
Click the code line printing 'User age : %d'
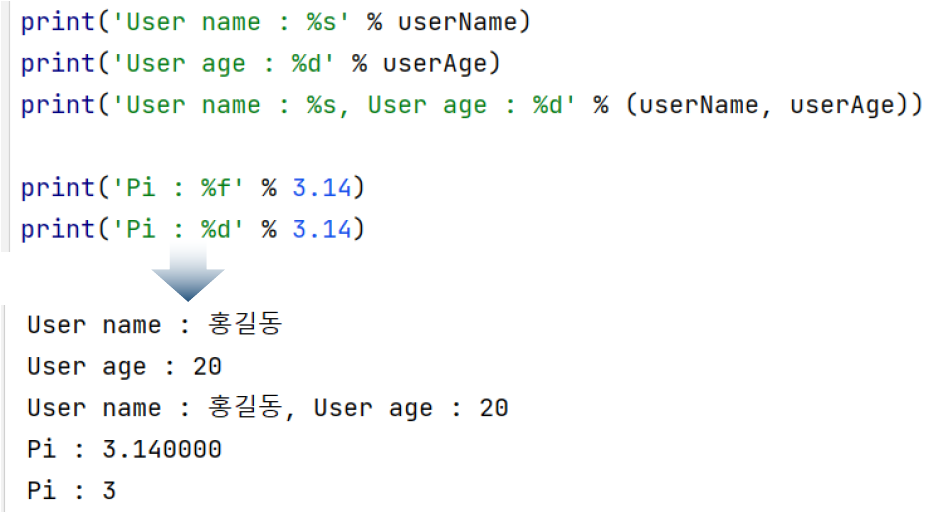click(x=260, y=64)
